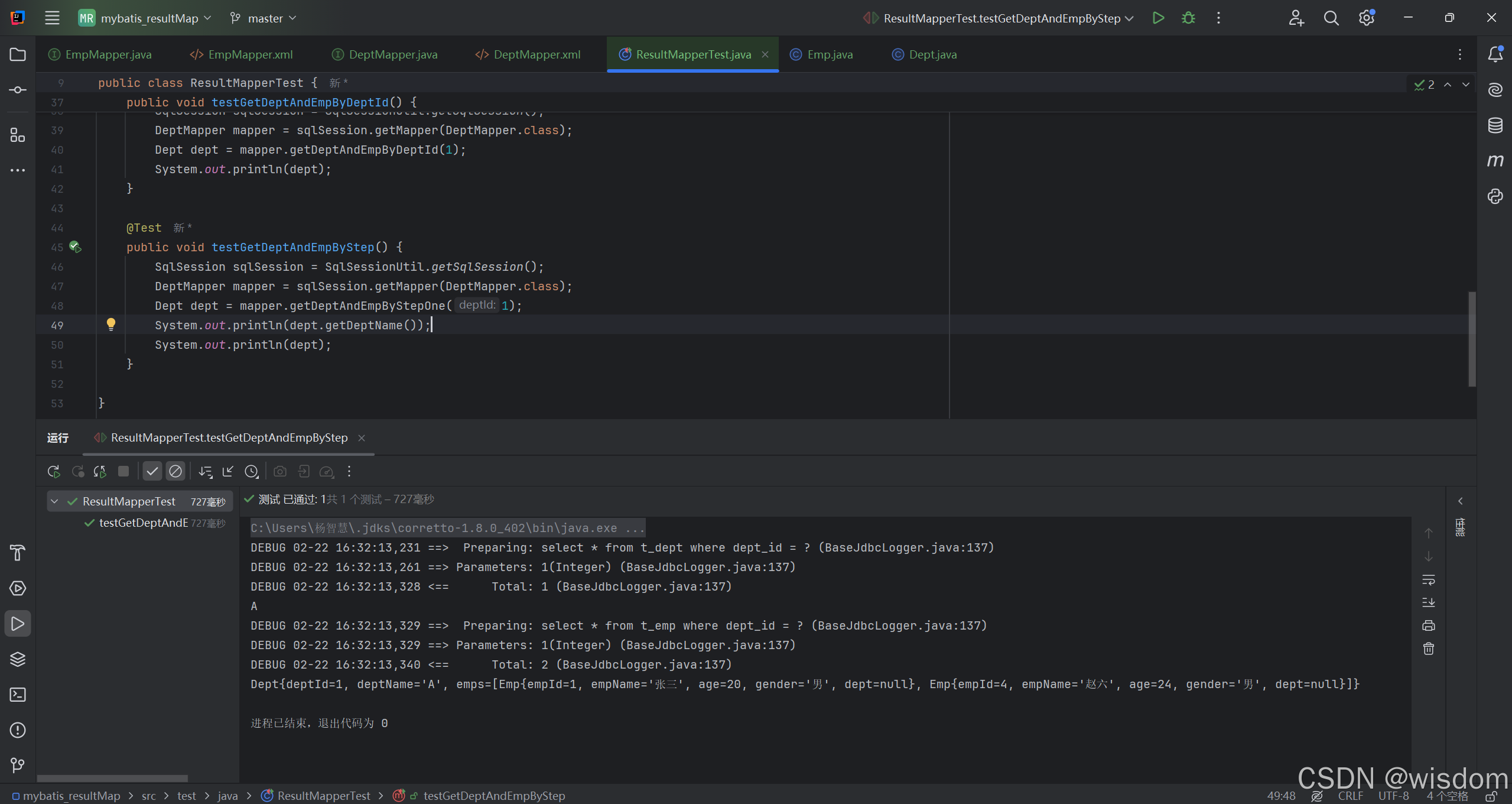Open the Structure tool window

pos(18,135)
